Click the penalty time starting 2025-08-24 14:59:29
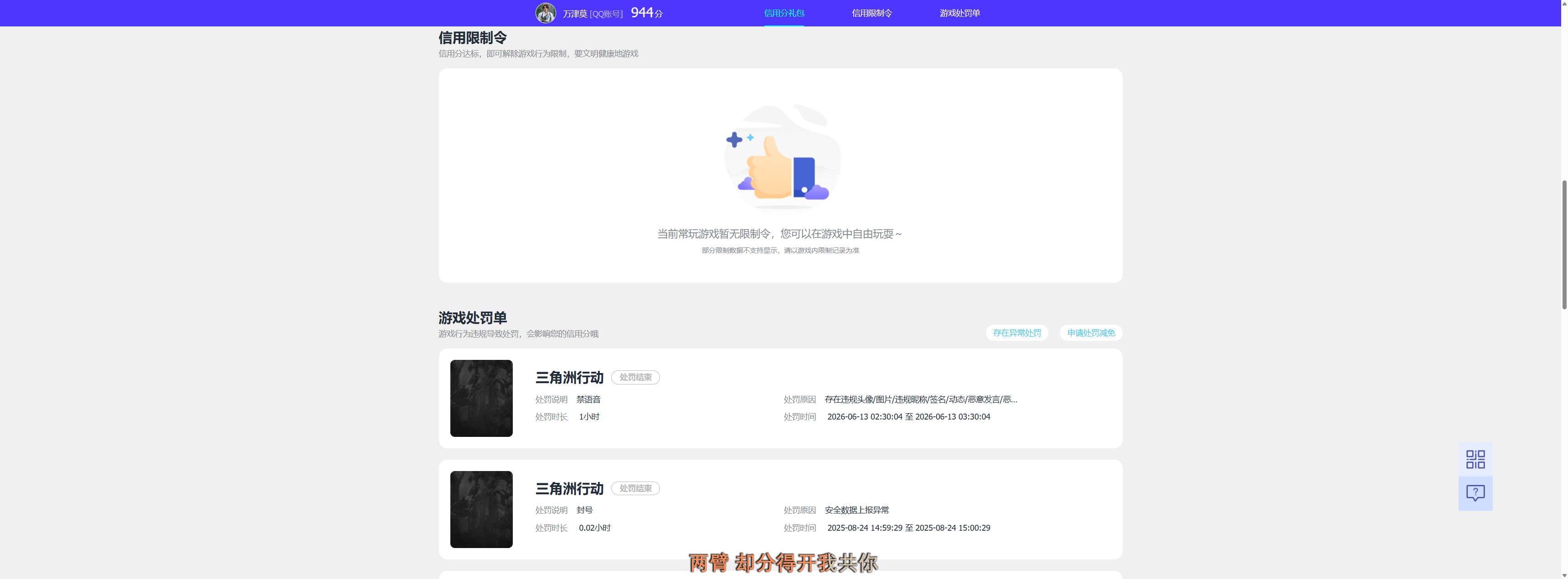 point(908,528)
